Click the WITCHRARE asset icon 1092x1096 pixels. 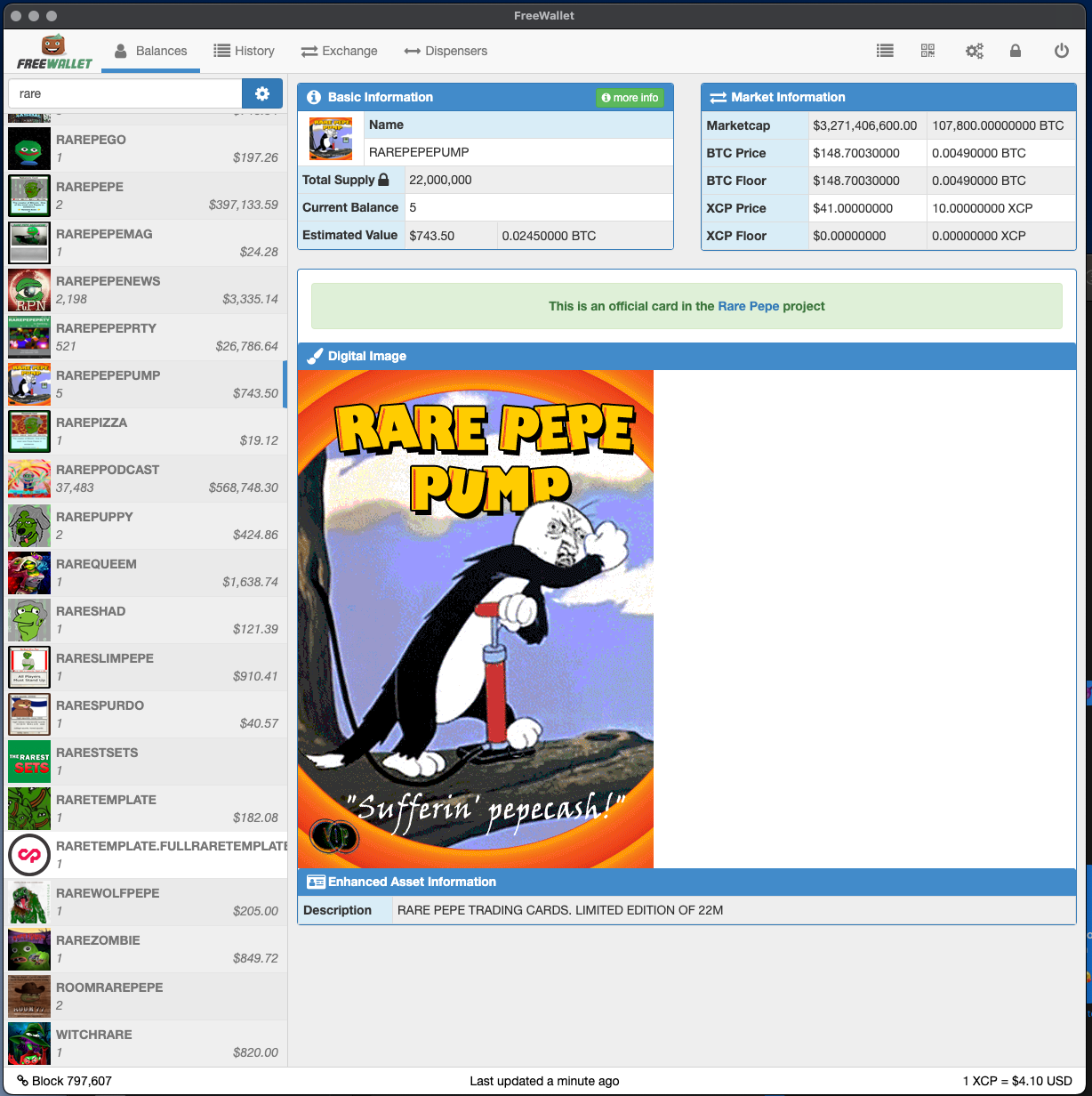click(29, 1044)
